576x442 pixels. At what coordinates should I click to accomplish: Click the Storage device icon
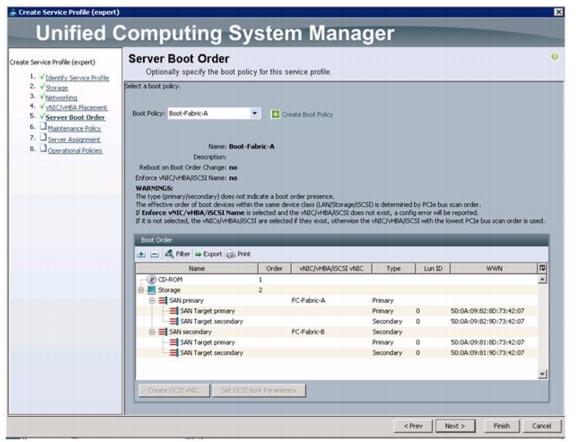click(151, 290)
